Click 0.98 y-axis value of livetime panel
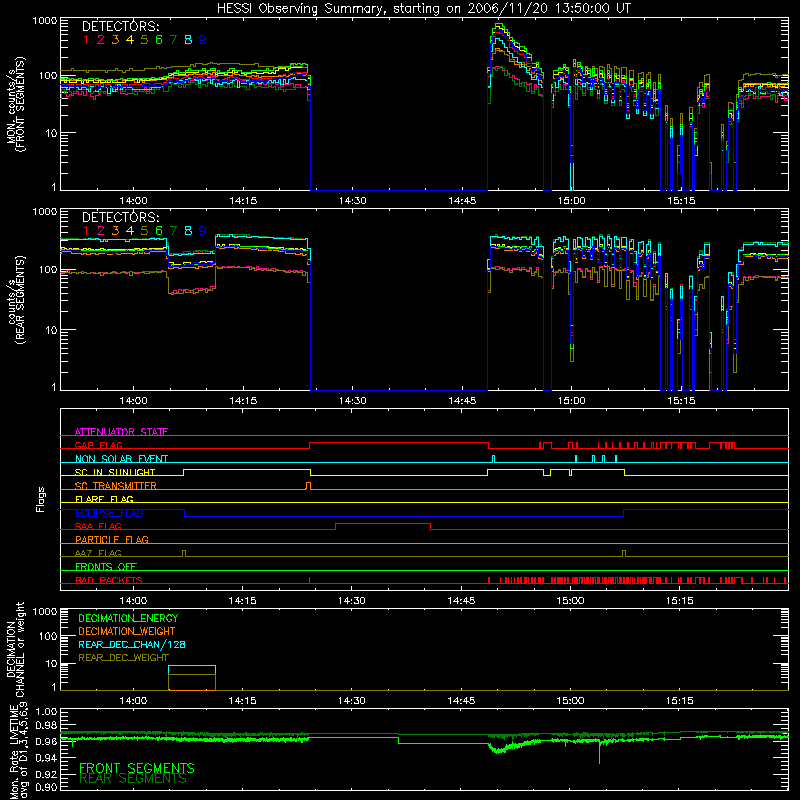 tap(46, 726)
